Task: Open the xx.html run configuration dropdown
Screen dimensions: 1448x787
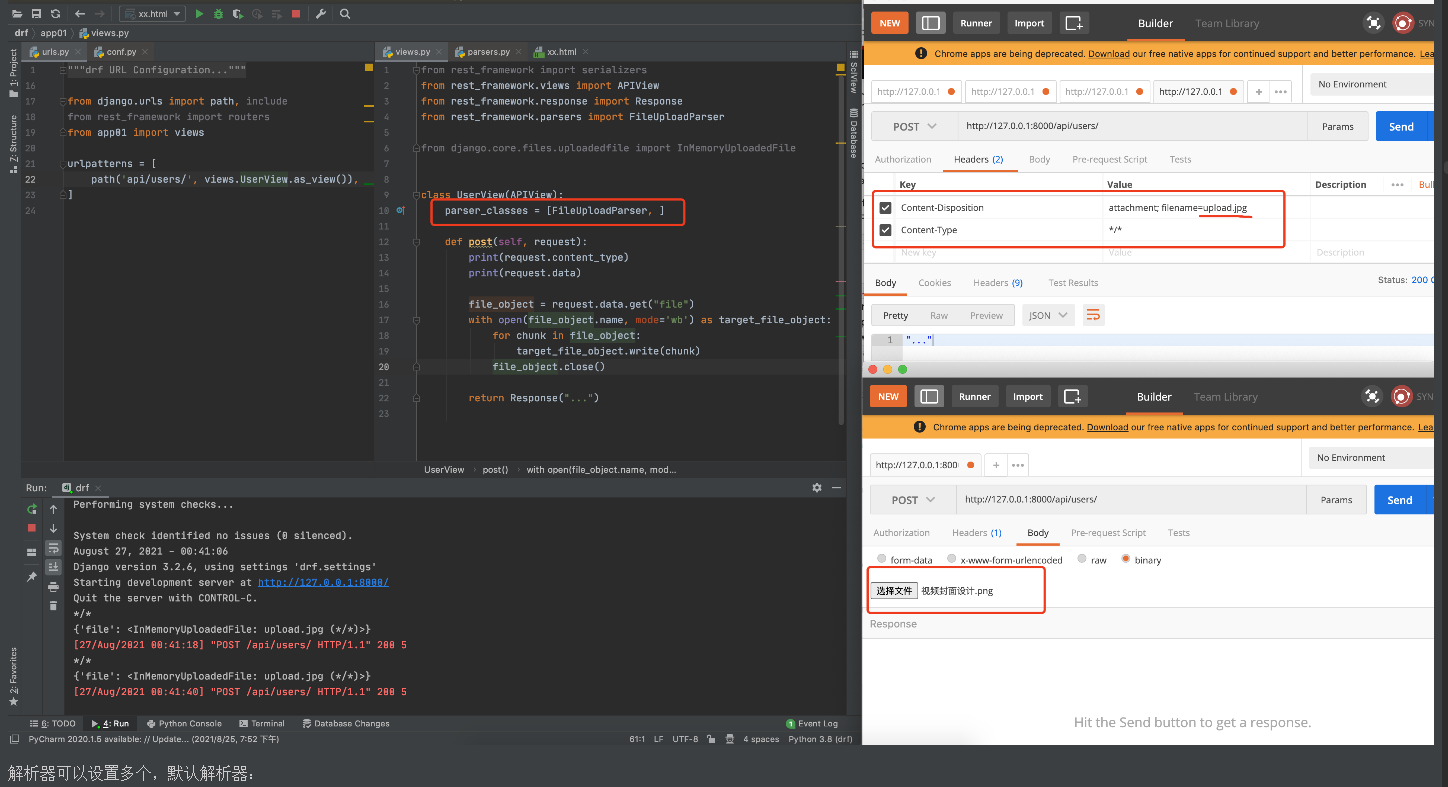Action: tap(152, 14)
